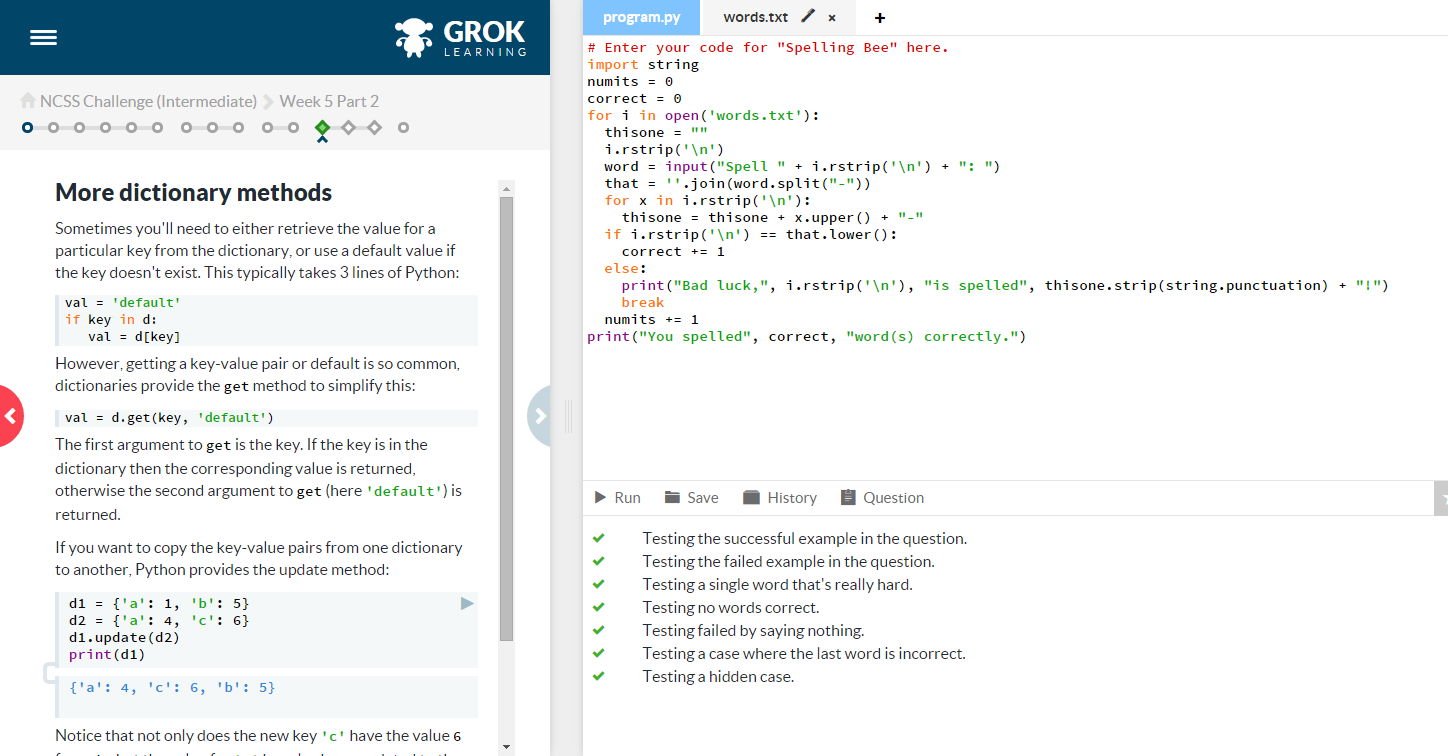The width and height of the screenshot is (1448, 756).
Task: Click 'Testing failed by saying nothing.' result
Action: (753, 630)
